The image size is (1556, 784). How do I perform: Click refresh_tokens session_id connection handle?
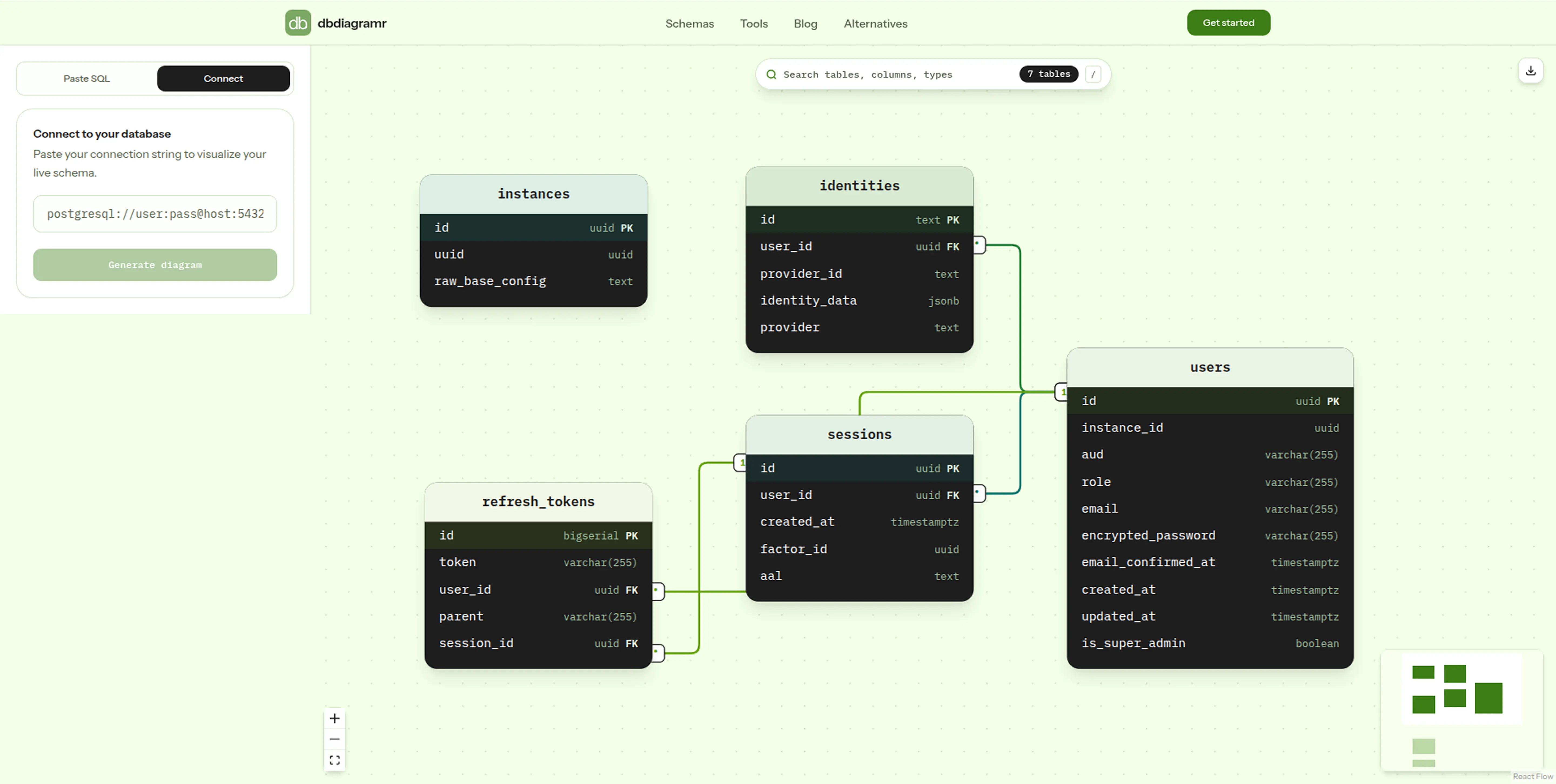tap(658, 653)
